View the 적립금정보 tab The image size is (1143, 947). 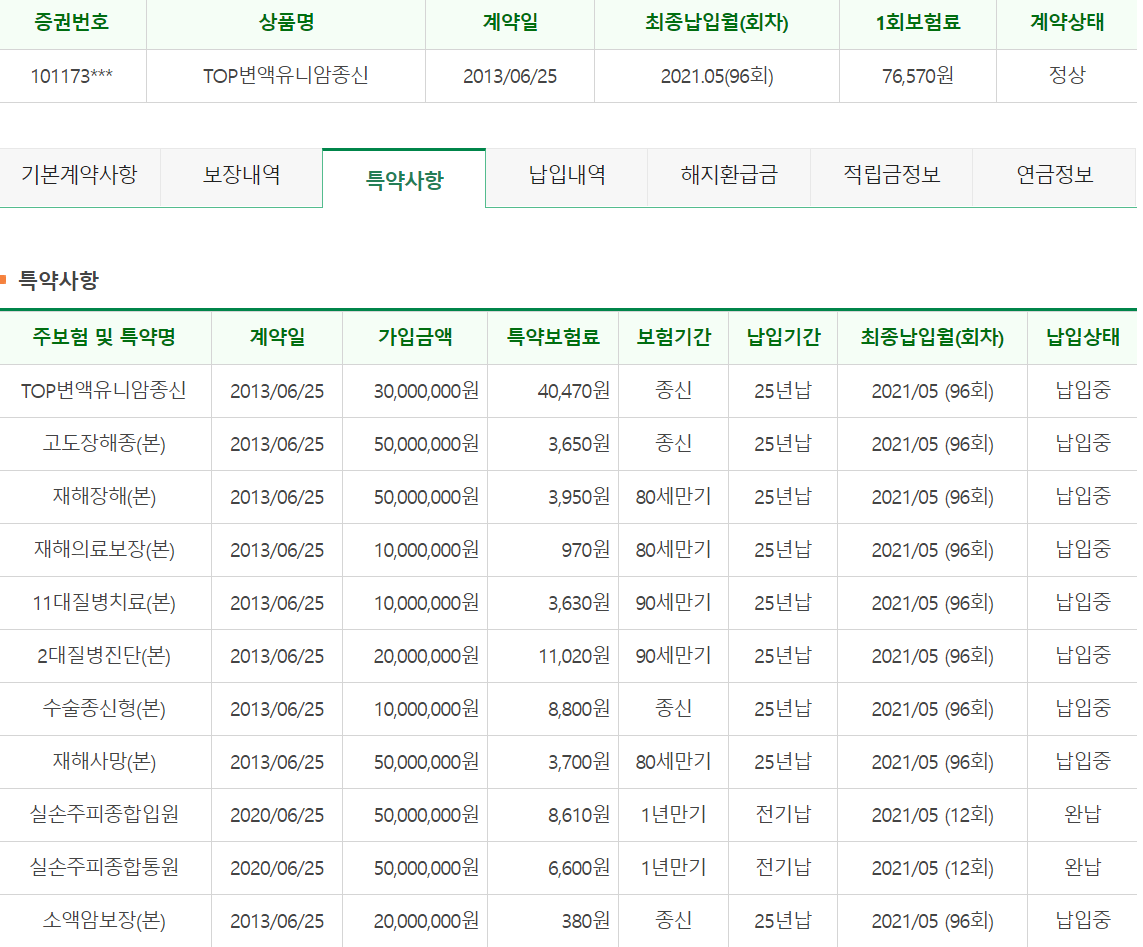pos(892,175)
